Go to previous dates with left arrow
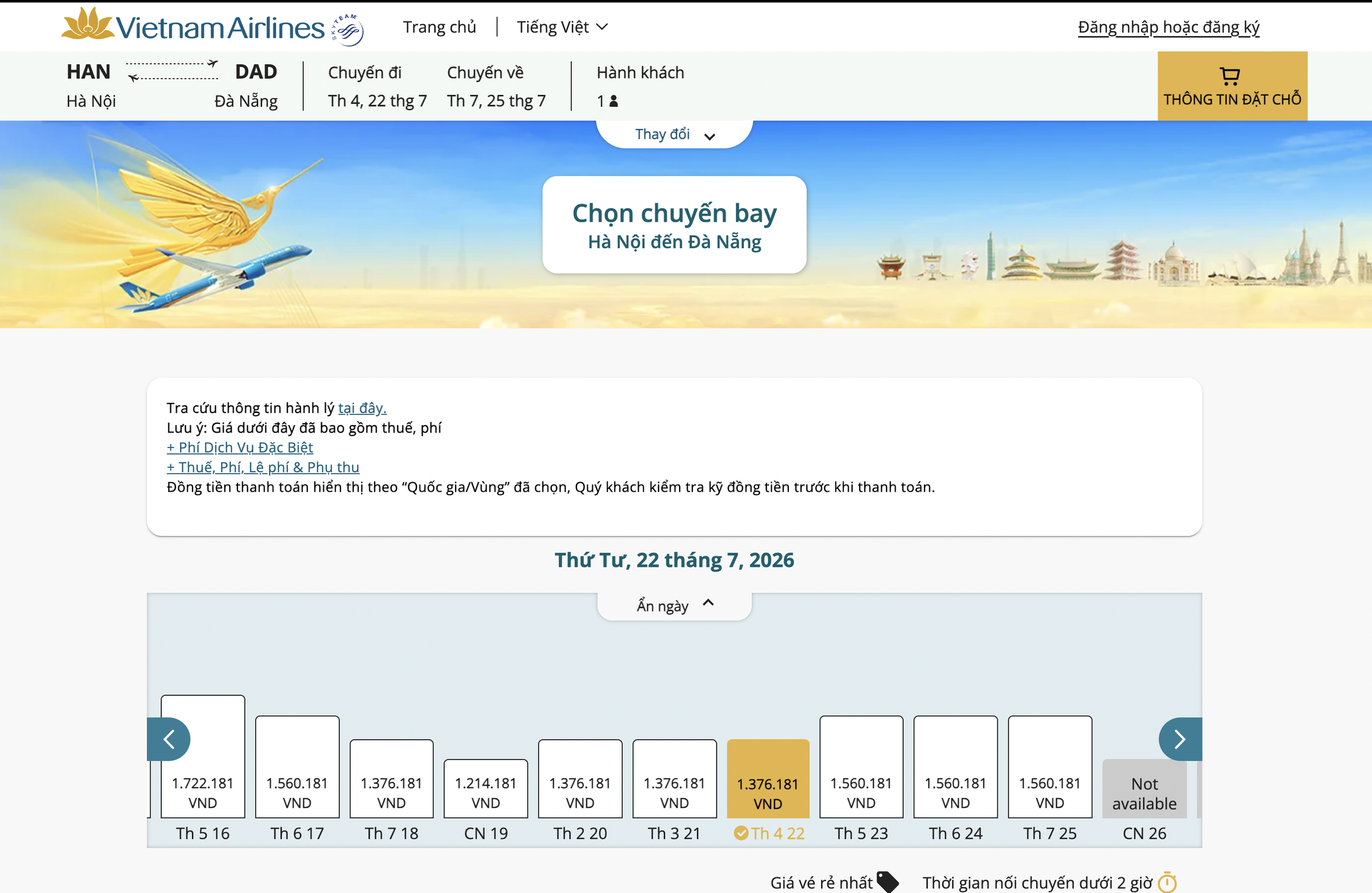Screen dimensions: 1372x893 pyautogui.click(x=169, y=739)
